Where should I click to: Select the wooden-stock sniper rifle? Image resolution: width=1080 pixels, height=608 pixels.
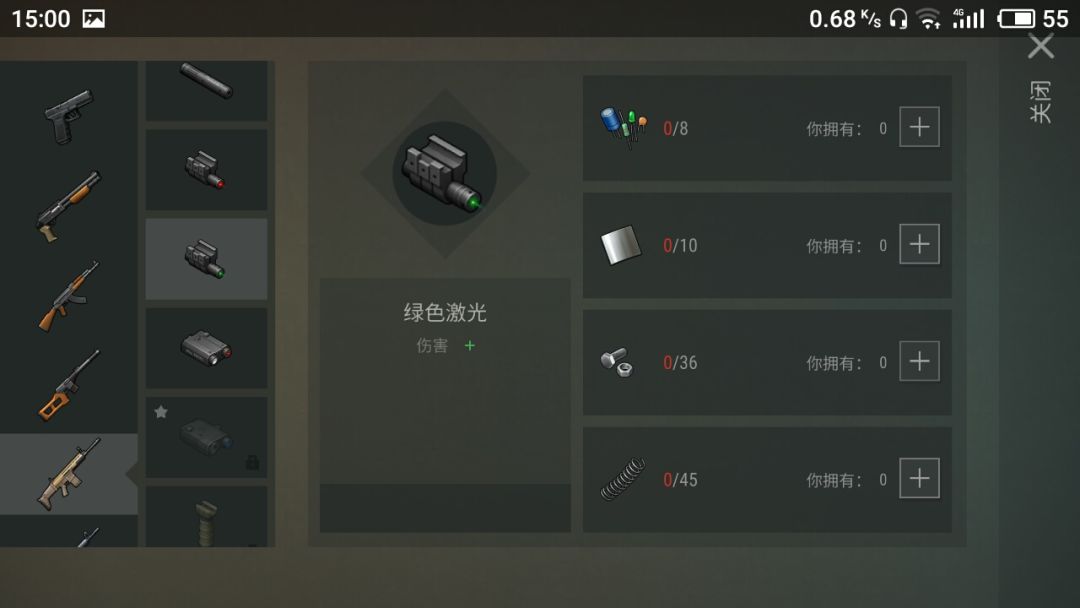click(69, 385)
